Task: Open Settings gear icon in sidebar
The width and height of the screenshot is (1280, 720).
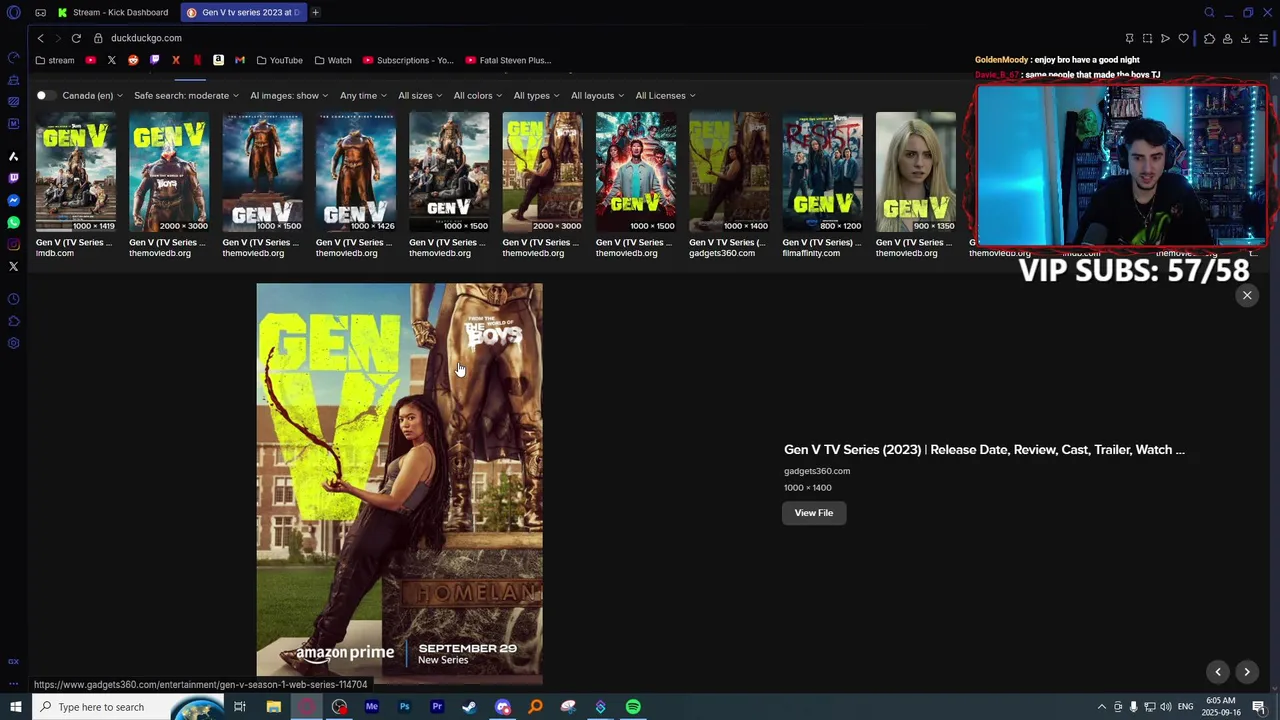Action: 14,343
